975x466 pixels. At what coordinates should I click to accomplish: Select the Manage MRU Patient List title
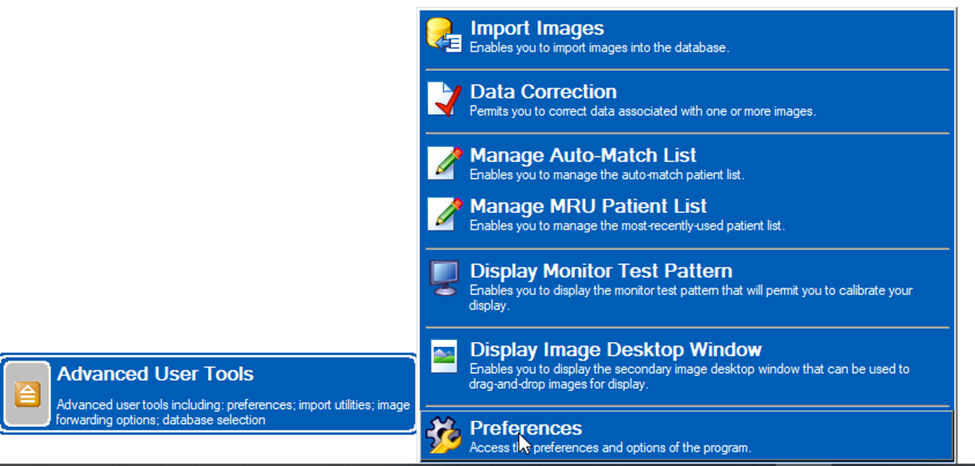coord(588,206)
